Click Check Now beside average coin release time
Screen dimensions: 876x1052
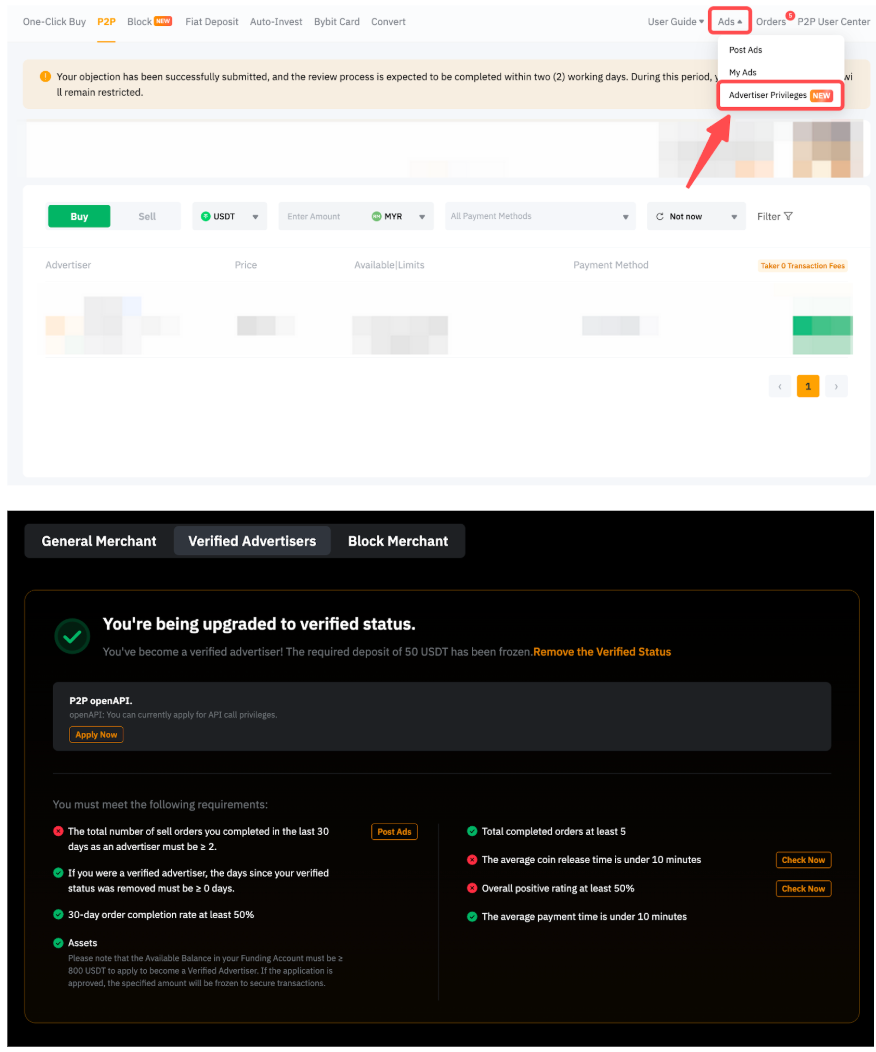click(x=803, y=860)
